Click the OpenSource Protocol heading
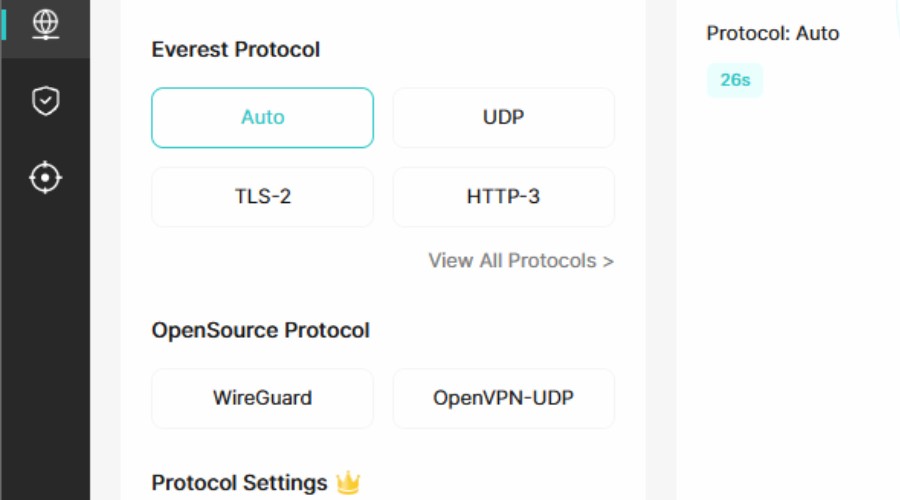 [x=260, y=331]
